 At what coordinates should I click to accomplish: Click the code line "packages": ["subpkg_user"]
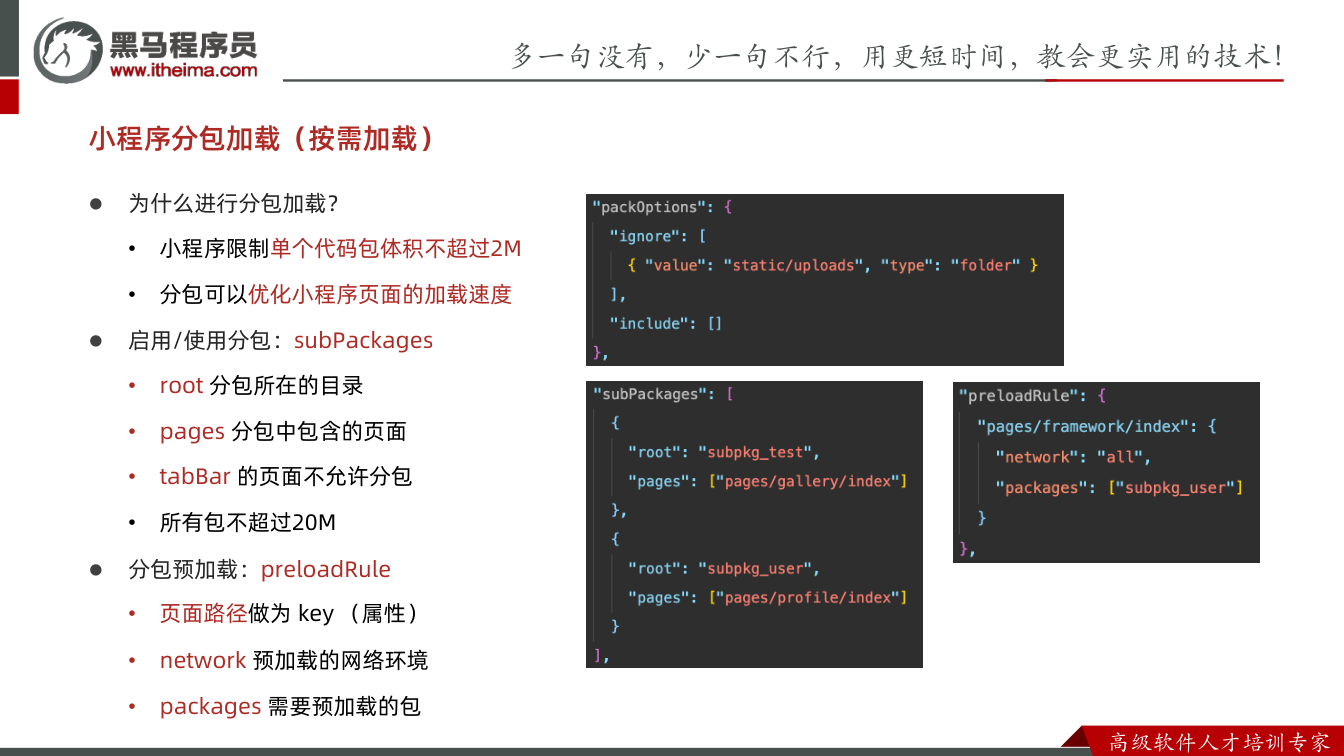tap(1119, 488)
